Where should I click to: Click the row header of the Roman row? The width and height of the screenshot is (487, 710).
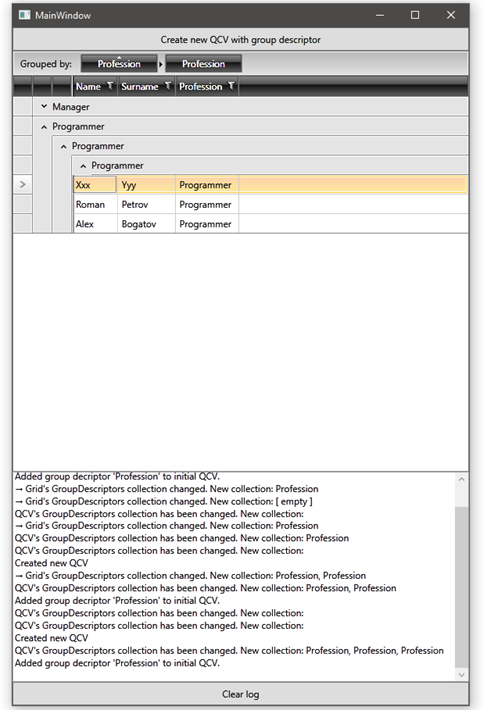click(x=23, y=204)
